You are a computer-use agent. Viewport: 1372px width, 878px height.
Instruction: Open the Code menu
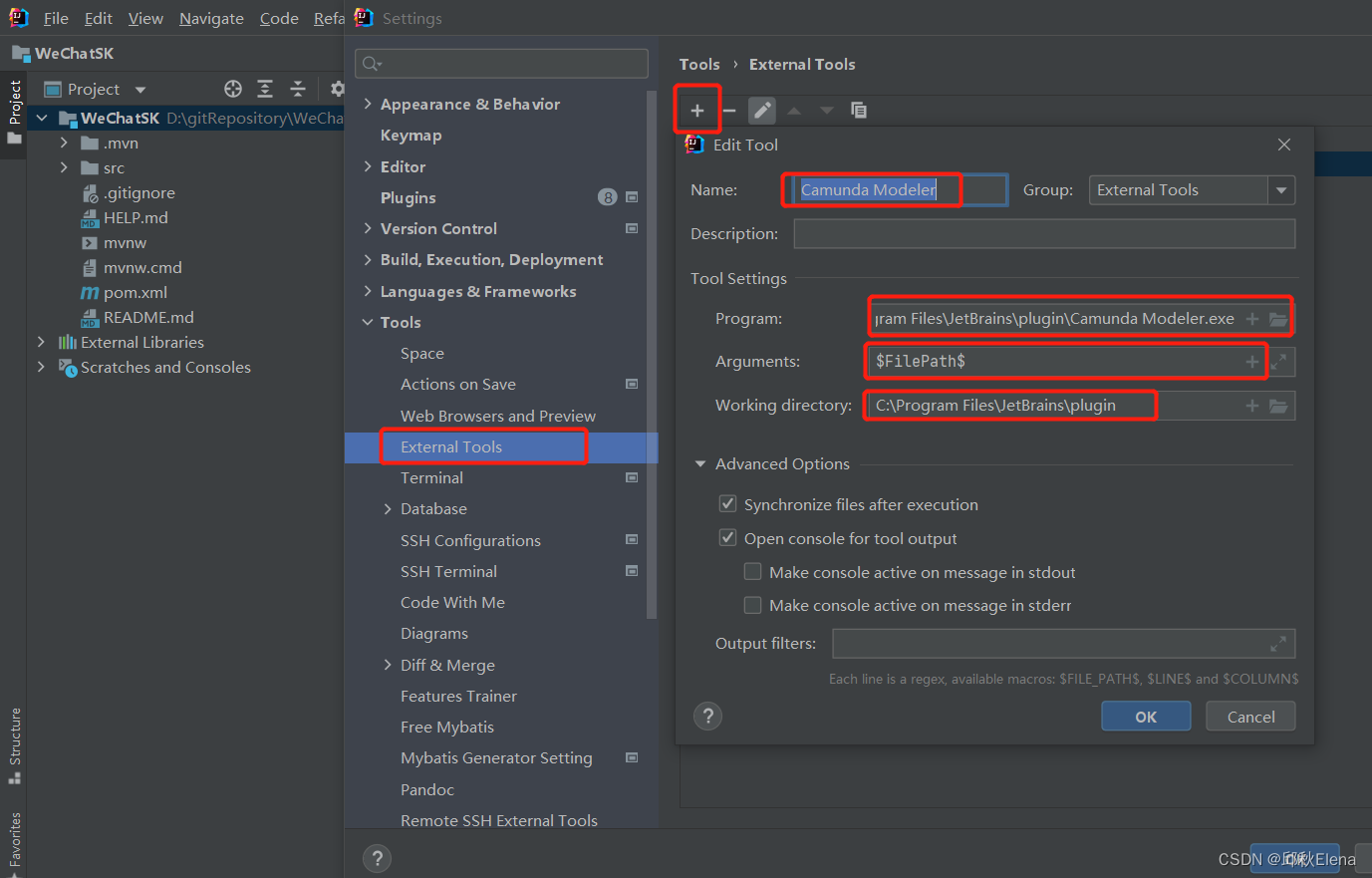pyautogui.click(x=279, y=18)
